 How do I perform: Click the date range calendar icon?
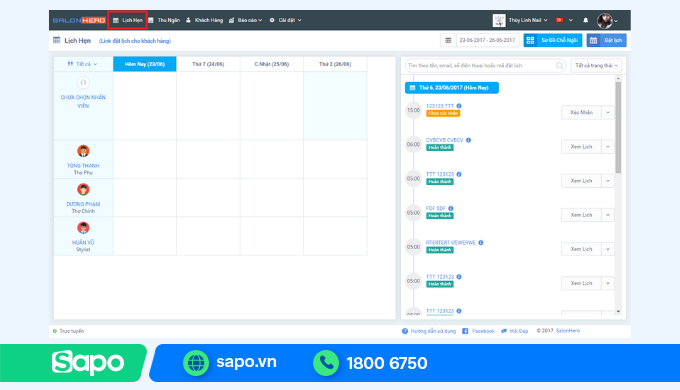pos(448,40)
